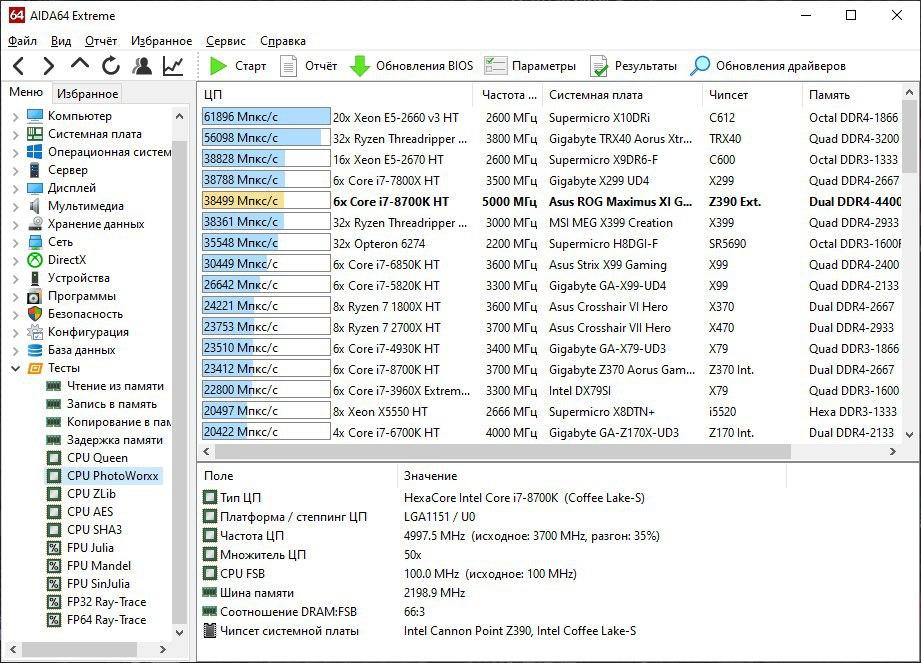Open the Избранное menu in the menu bar
This screenshot has width=921, height=663.
162,41
